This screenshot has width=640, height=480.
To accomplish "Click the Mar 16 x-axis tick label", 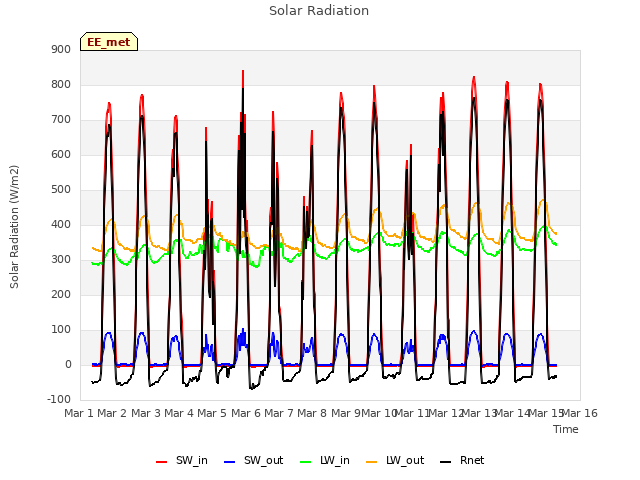I will [x=580, y=413].
